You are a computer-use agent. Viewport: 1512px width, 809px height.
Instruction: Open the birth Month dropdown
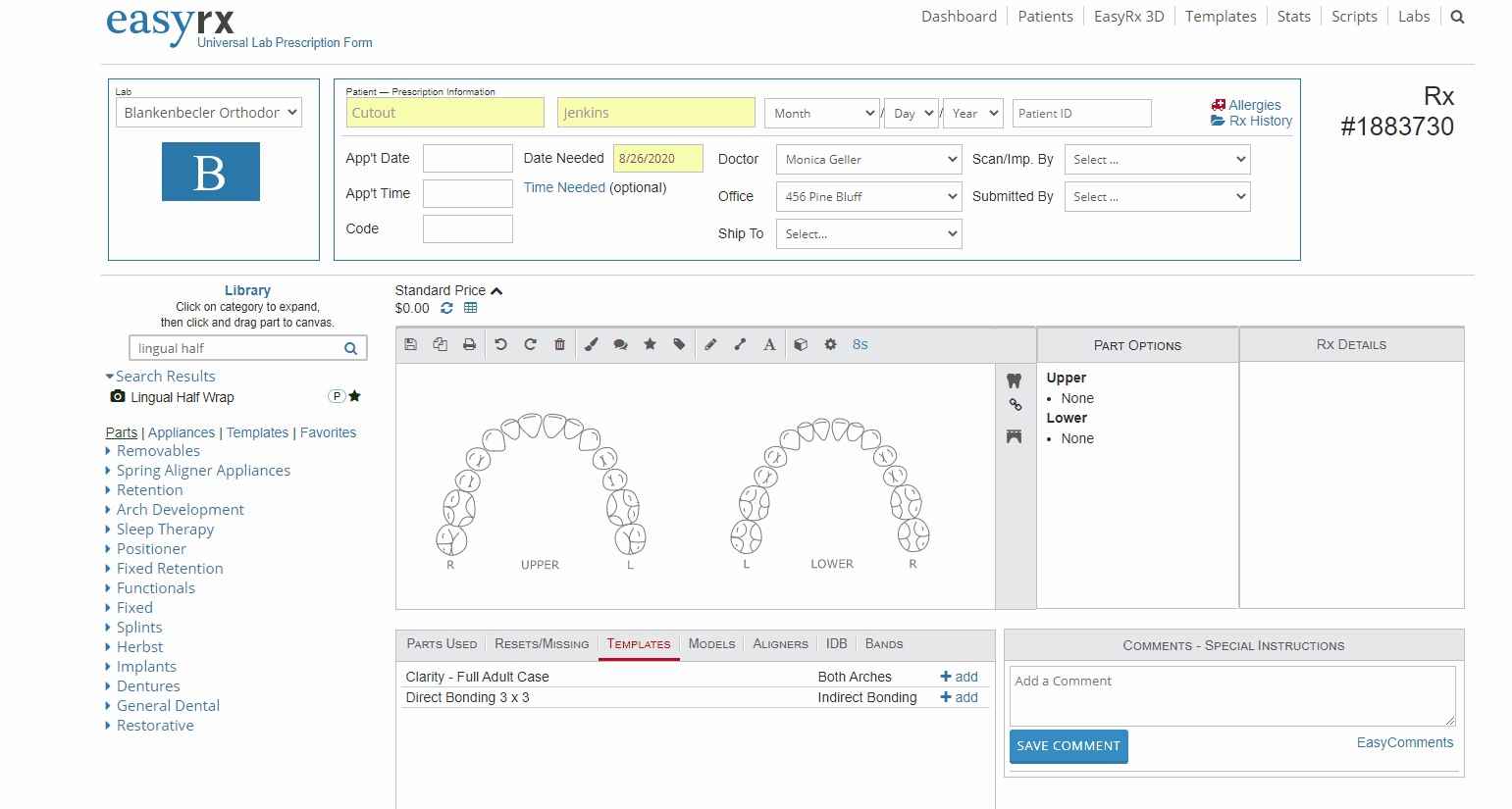(822, 113)
